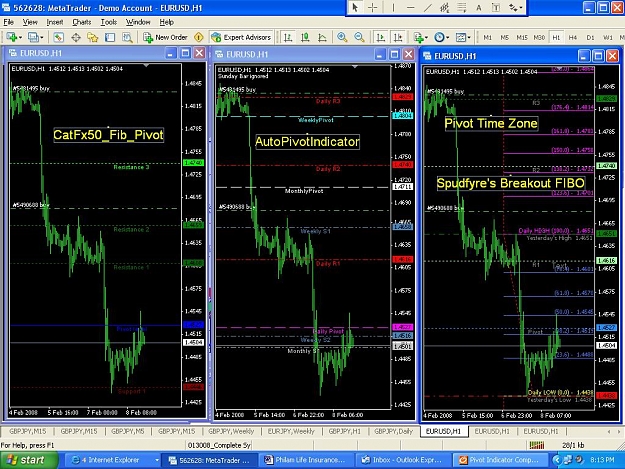Image resolution: width=625 pixels, height=469 pixels.
Task: Show the Navigator panel folder-star icon
Action: pos(93,37)
